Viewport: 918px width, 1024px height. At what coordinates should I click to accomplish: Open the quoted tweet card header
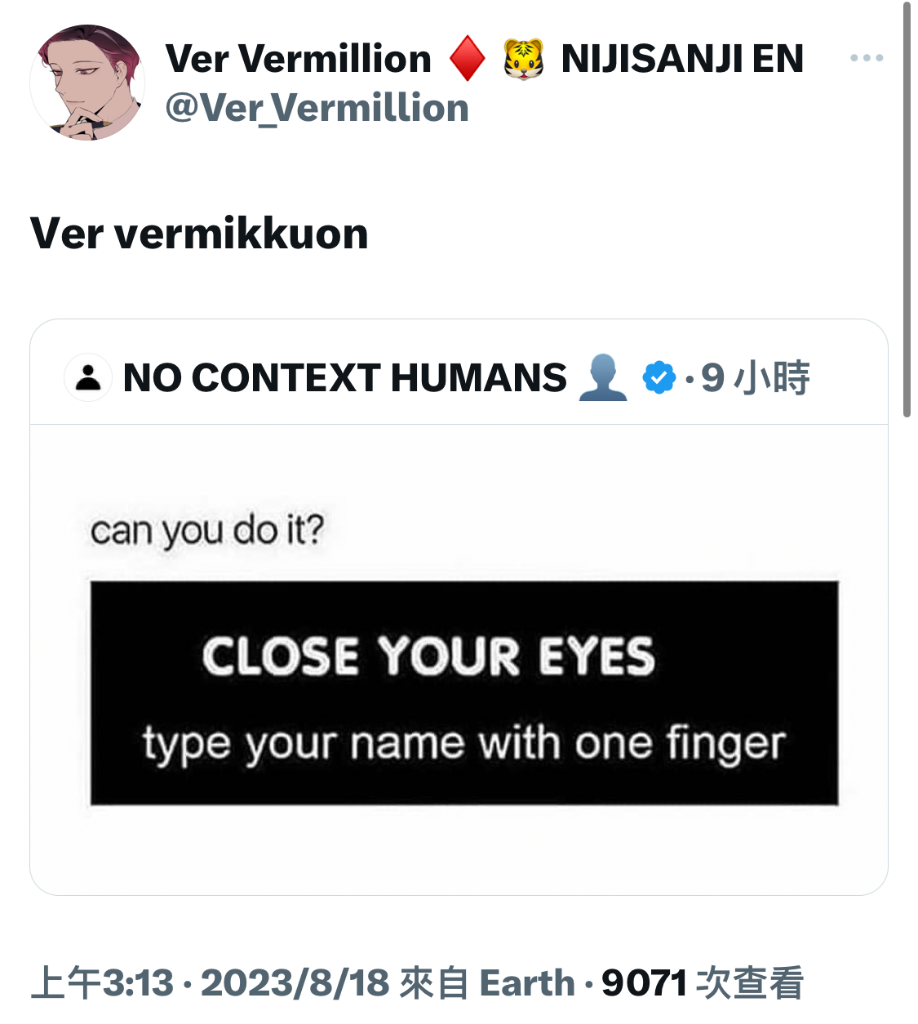459,377
